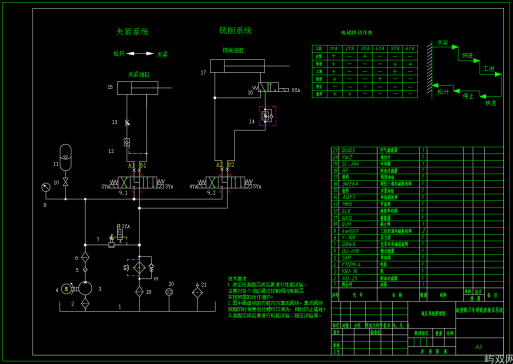Click the A3 cell in title block

point(479,347)
